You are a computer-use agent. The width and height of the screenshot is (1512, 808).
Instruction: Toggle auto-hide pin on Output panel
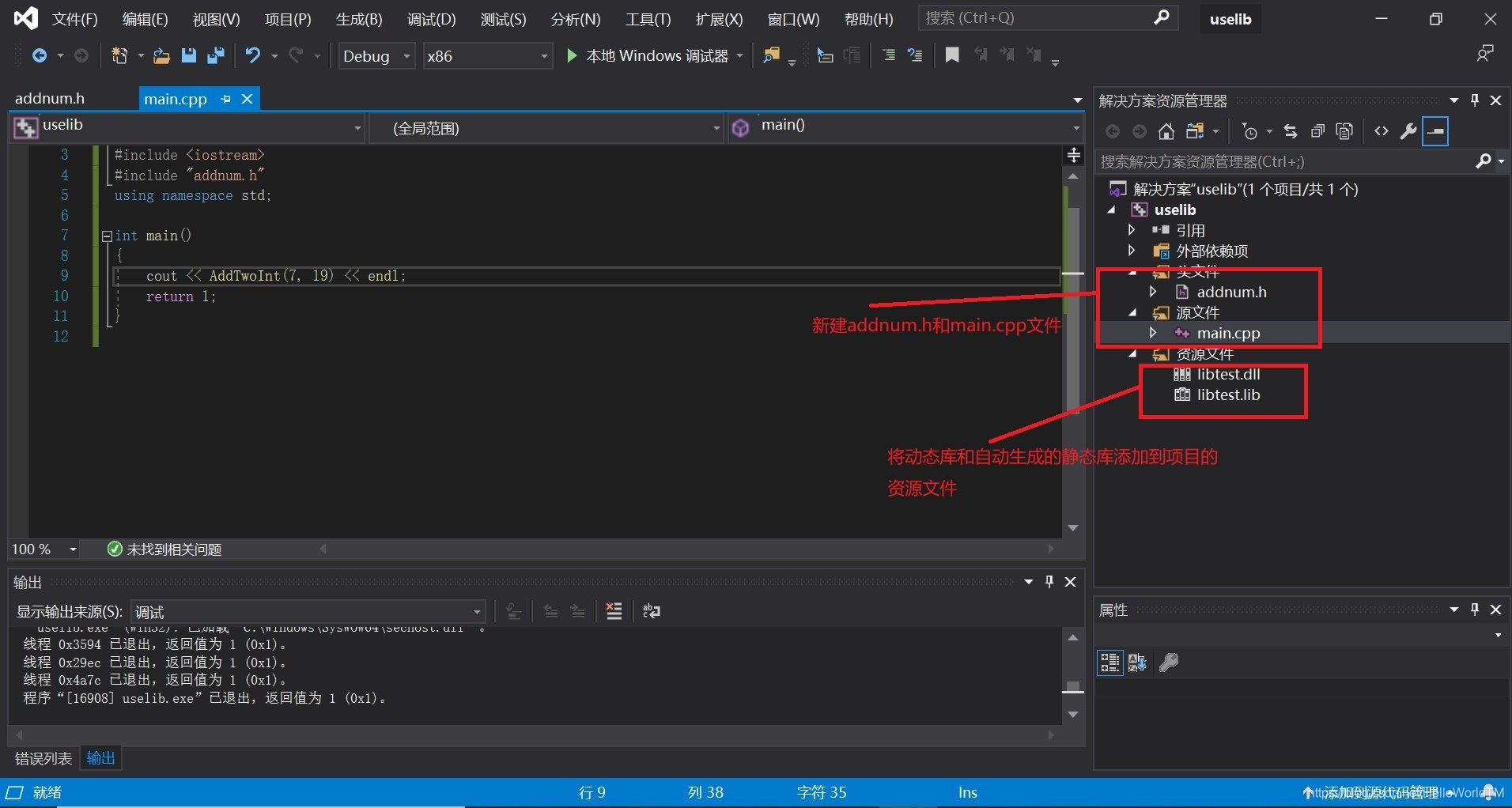click(x=1049, y=582)
